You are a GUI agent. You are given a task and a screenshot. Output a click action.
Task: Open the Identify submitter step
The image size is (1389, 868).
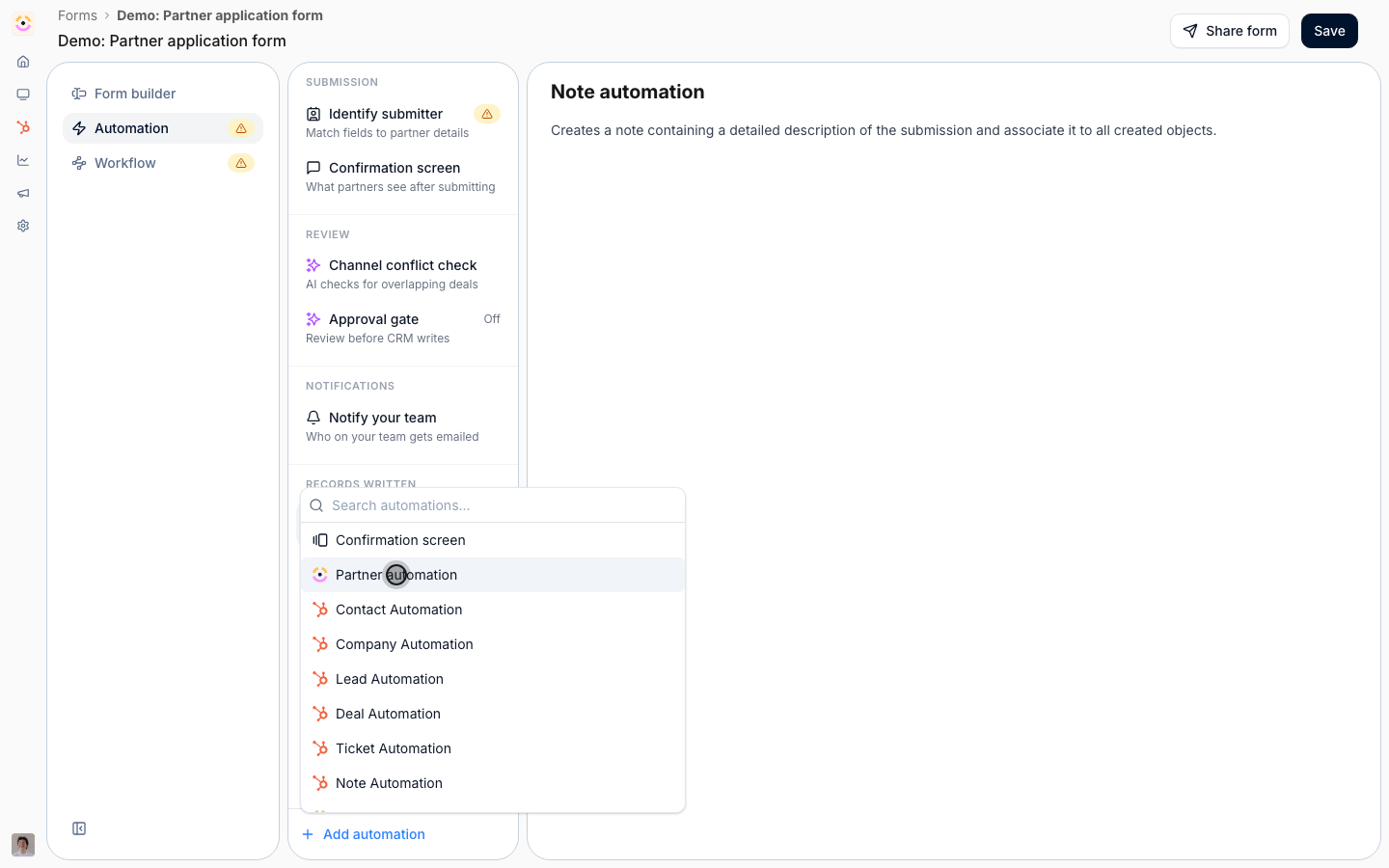(x=403, y=122)
